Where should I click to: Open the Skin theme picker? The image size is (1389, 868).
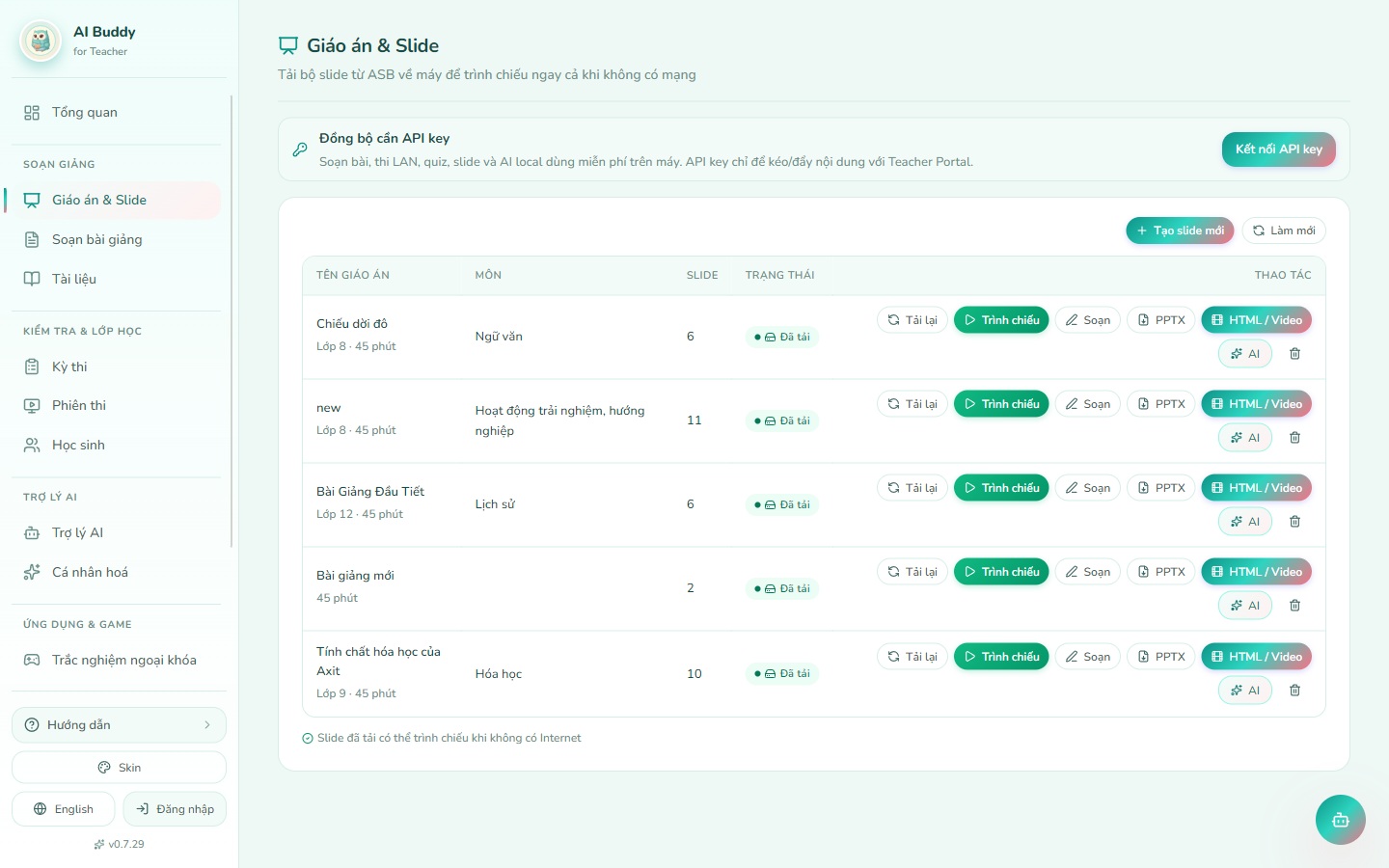(x=119, y=768)
